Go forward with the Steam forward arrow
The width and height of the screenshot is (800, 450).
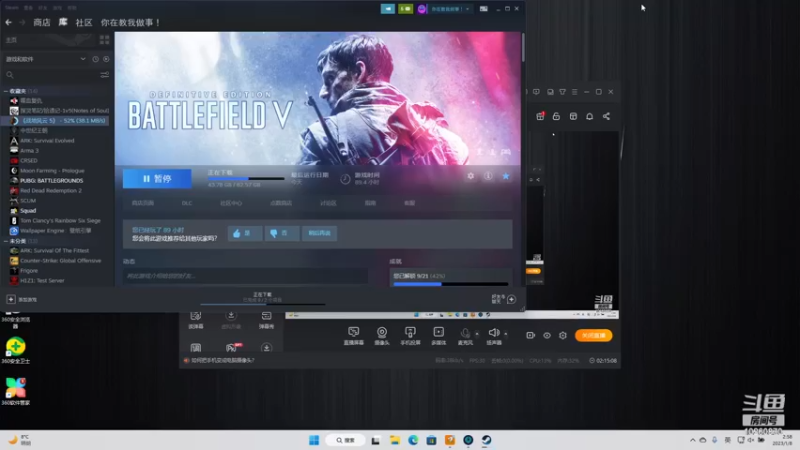click(22, 22)
